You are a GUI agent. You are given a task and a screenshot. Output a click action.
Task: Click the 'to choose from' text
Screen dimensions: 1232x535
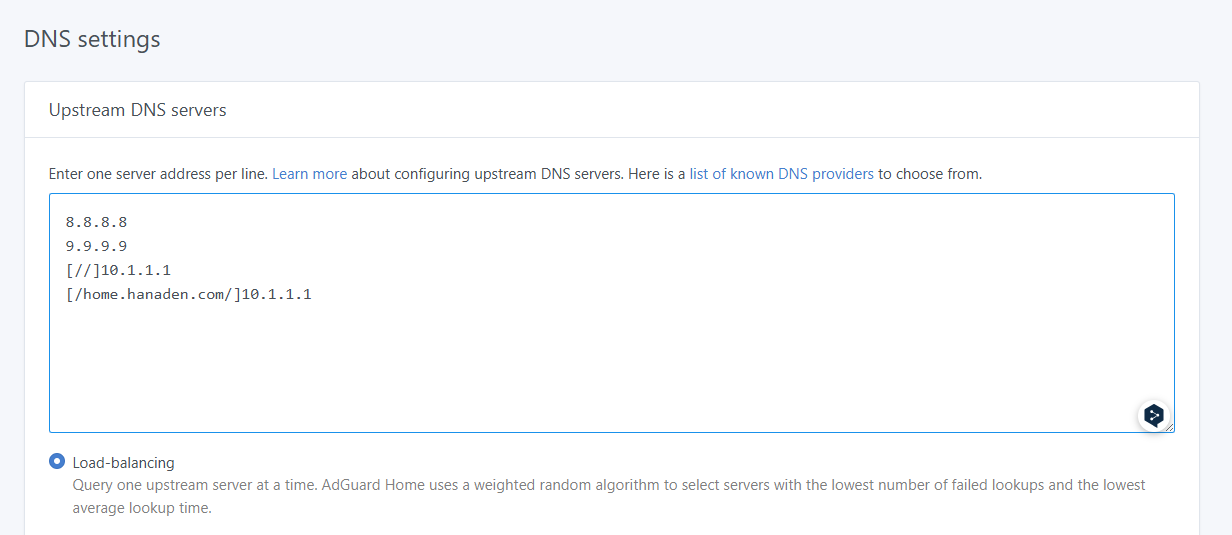(x=930, y=174)
